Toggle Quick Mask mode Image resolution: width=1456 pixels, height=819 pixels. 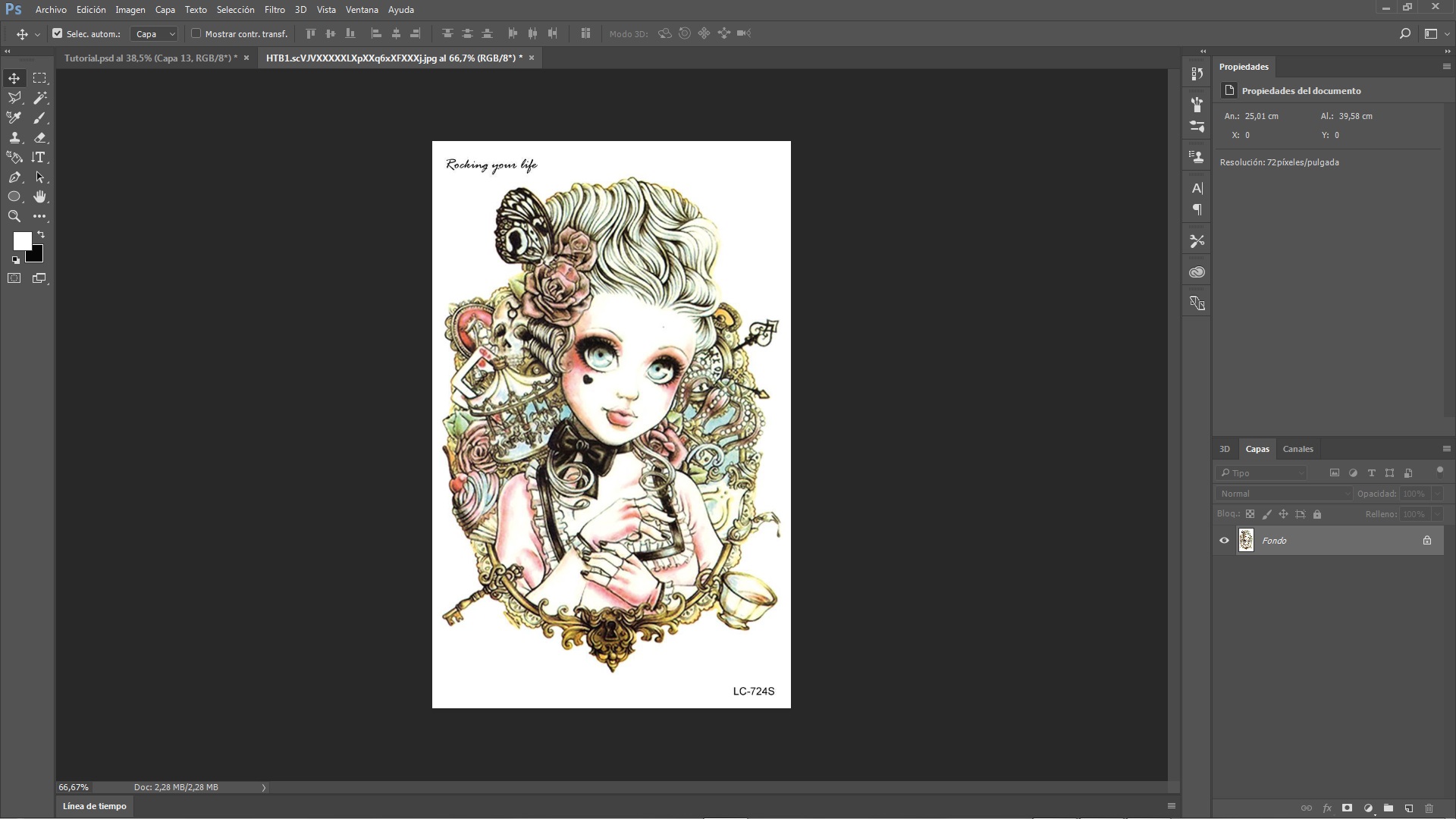point(14,278)
